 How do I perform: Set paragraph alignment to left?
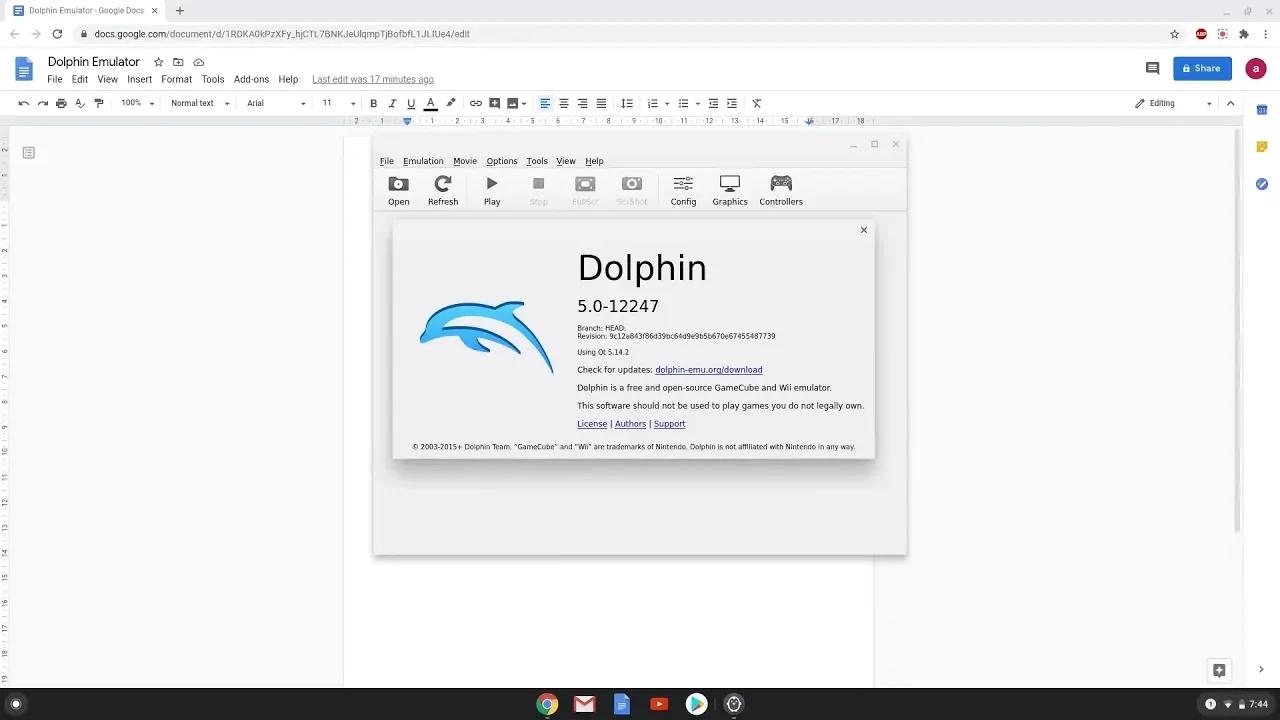point(545,103)
